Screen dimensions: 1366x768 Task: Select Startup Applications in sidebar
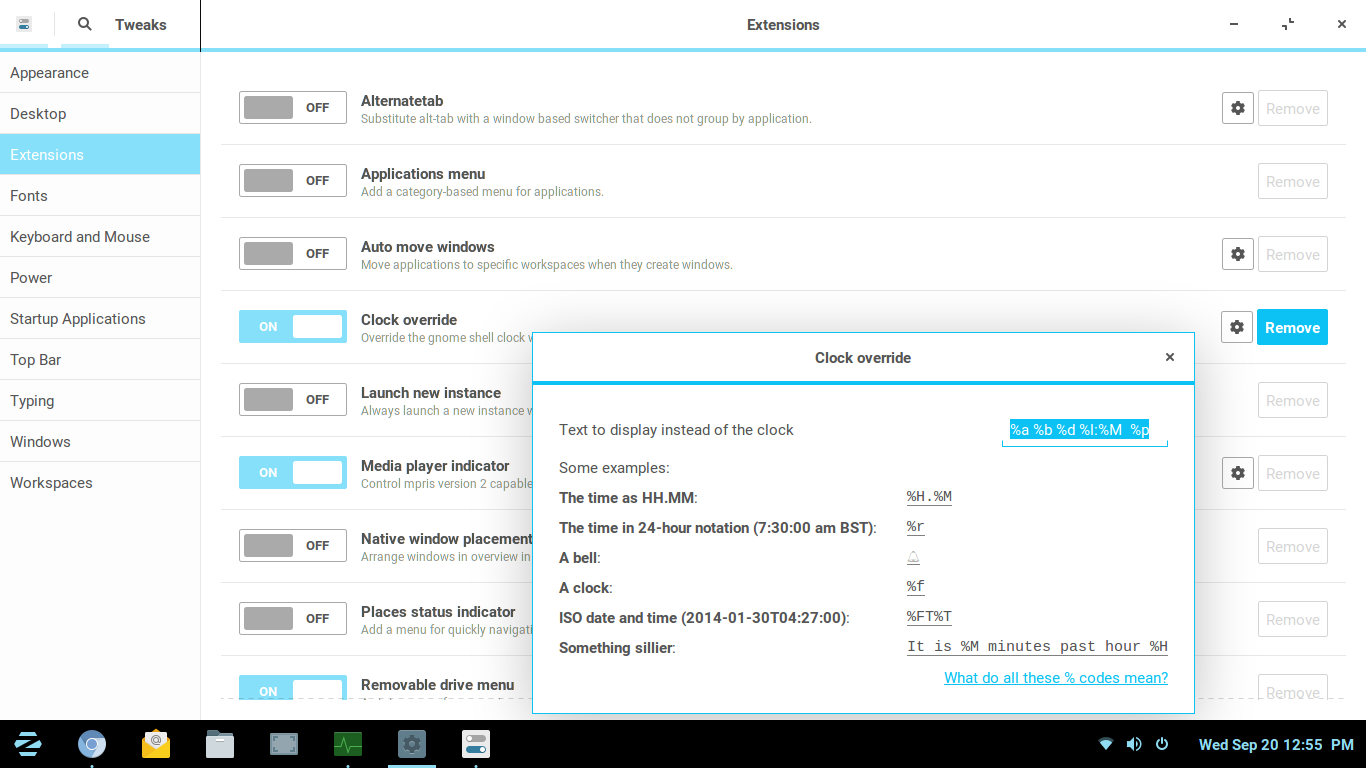78,319
